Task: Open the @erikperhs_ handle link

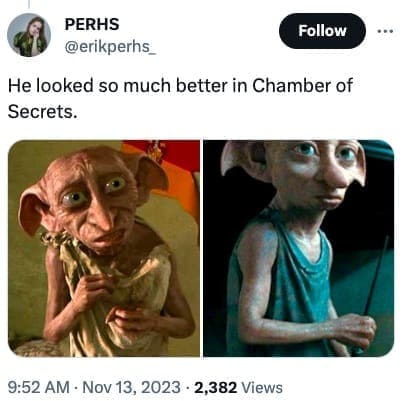Action: click(110, 47)
